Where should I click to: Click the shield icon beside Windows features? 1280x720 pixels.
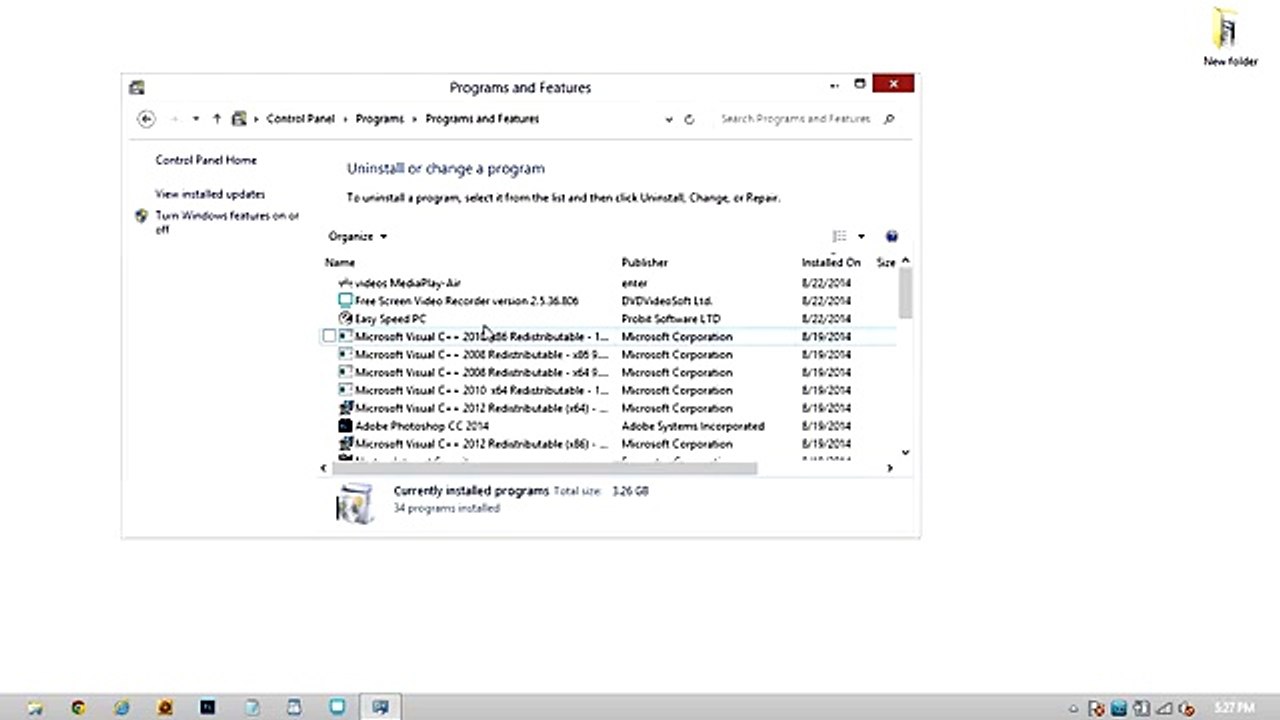141,216
